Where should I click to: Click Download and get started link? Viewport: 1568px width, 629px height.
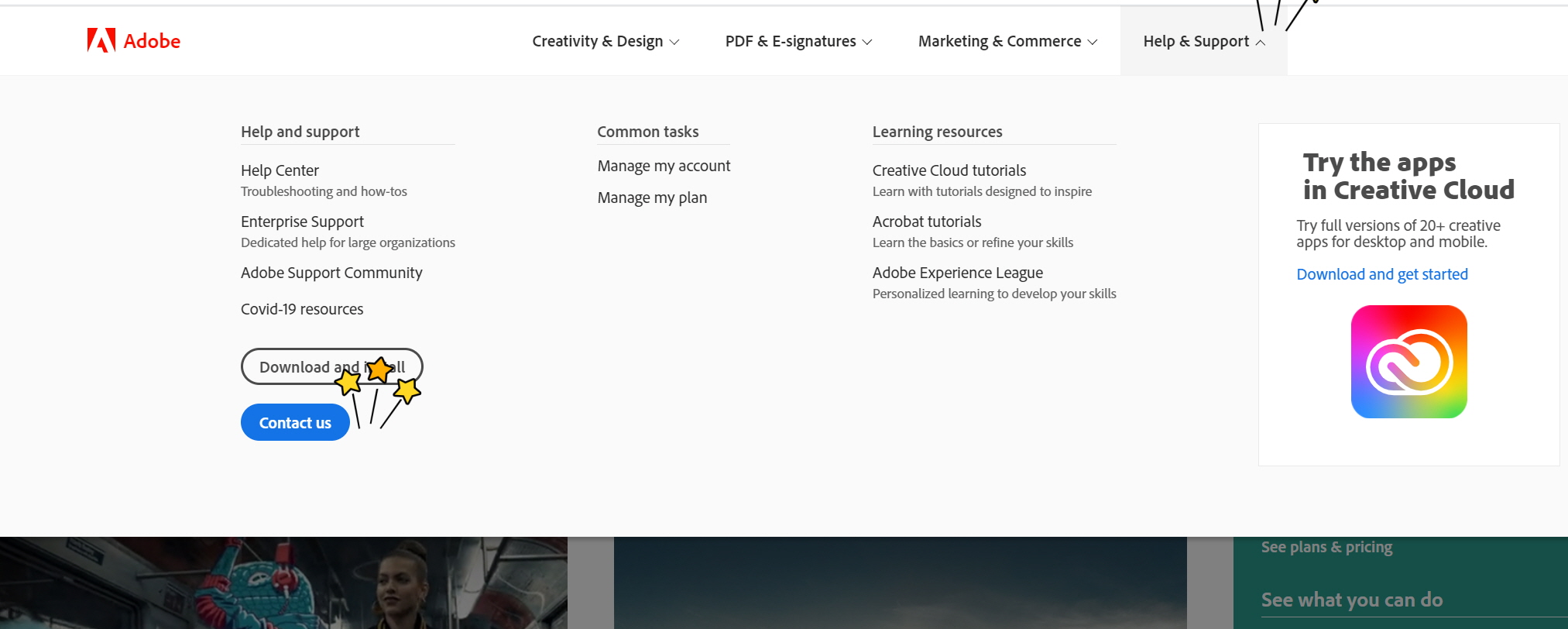[x=1382, y=274]
